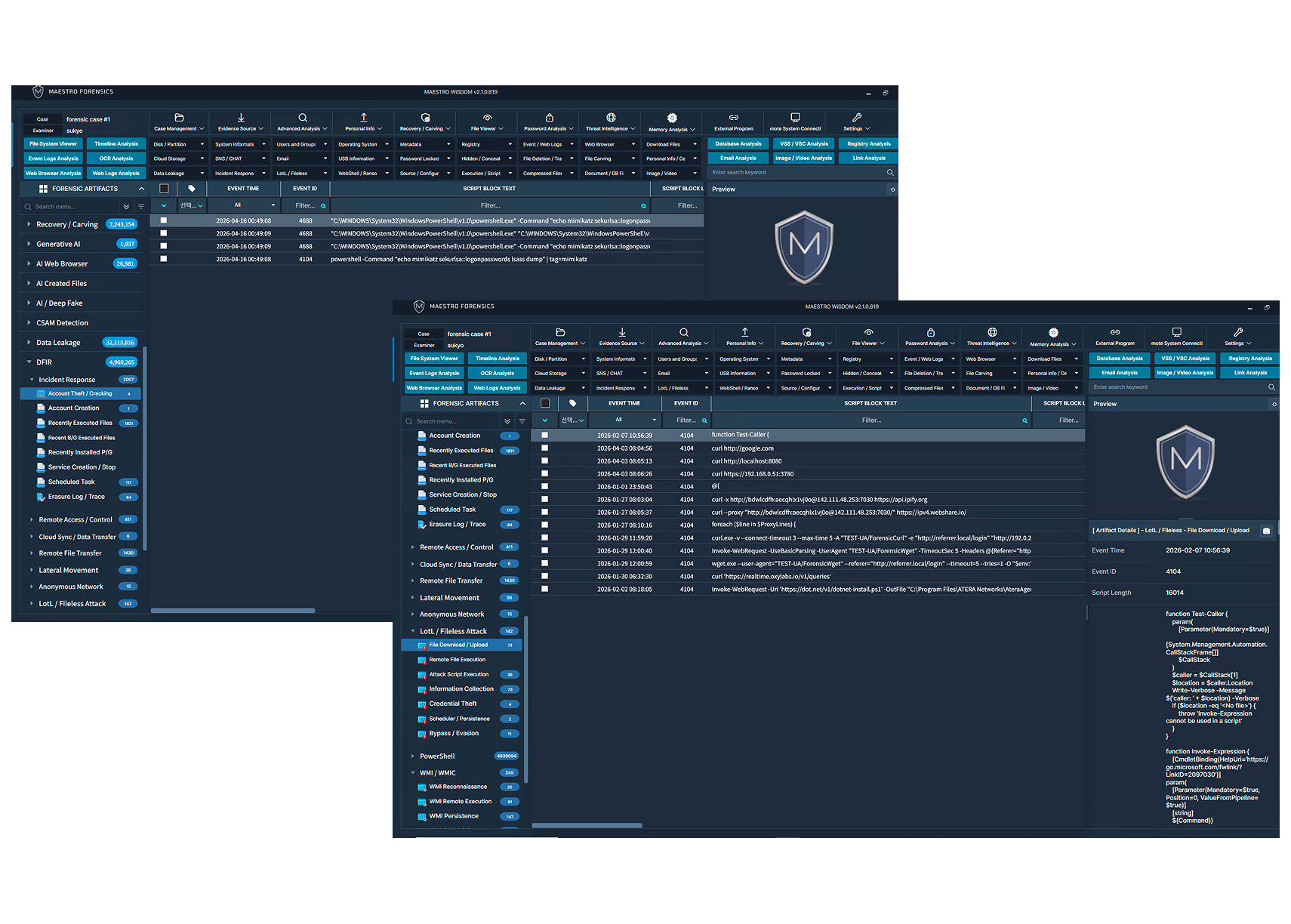Viewport: 1291px width, 924px height.
Task: Open Event ID 'All' dropdown in front window
Action: coord(624,420)
